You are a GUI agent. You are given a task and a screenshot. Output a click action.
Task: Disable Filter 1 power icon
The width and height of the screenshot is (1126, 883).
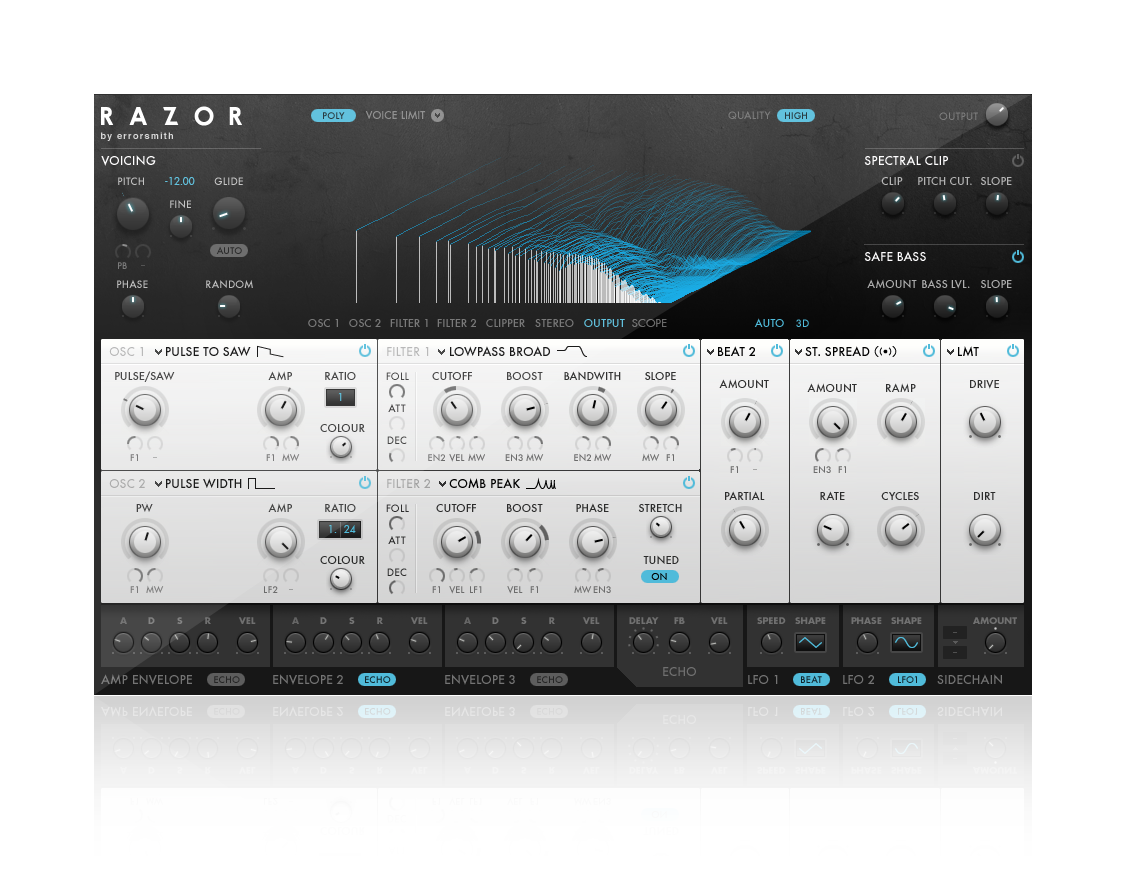689,351
